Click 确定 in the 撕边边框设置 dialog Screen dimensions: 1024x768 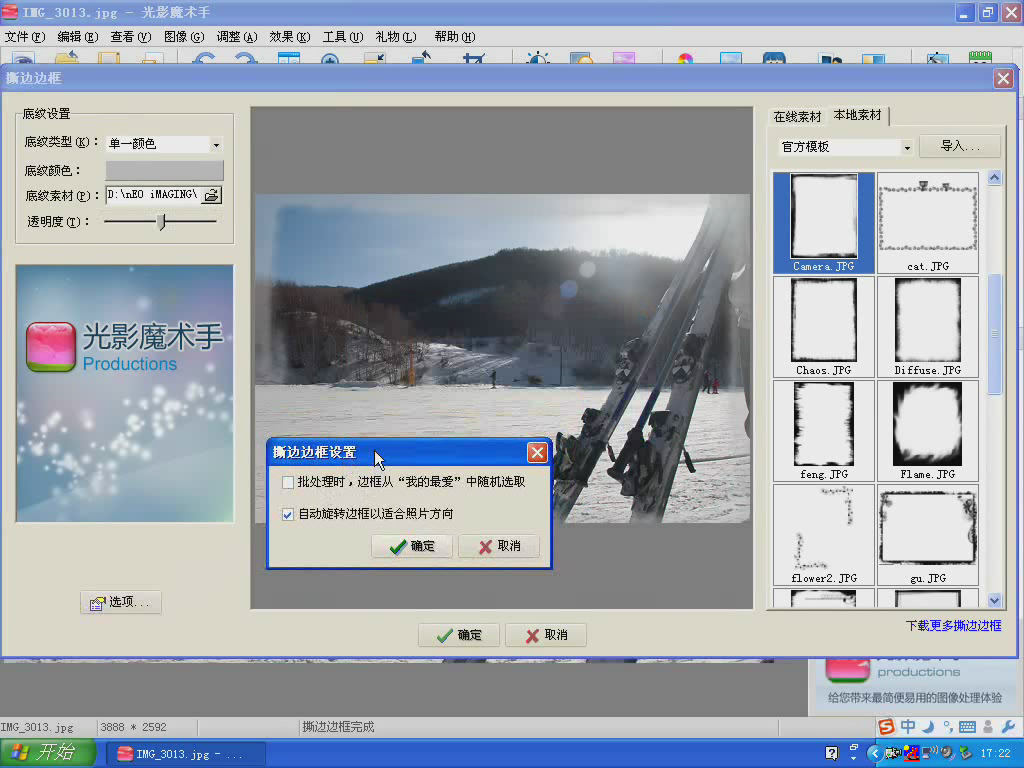[411, 546]
